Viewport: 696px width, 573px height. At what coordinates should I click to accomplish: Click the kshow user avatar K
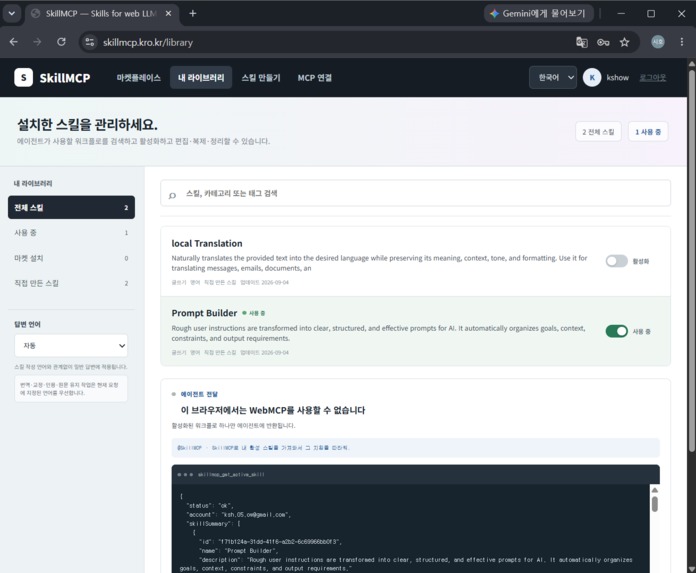pos(592,78)
